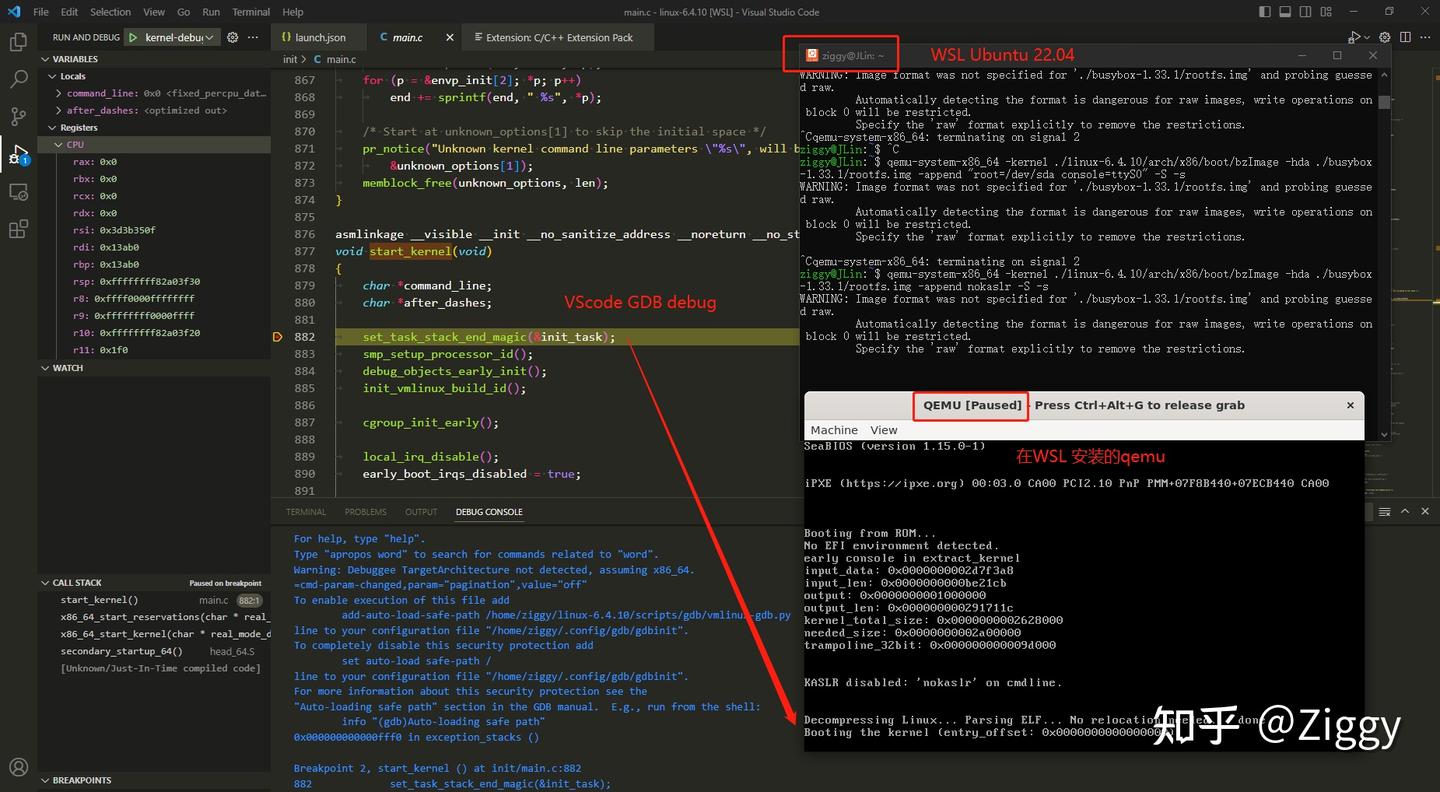Screen dimensions: 1440x792
Task: Toggle the bottom panel visibility
Action: (x=1286, y=12)
